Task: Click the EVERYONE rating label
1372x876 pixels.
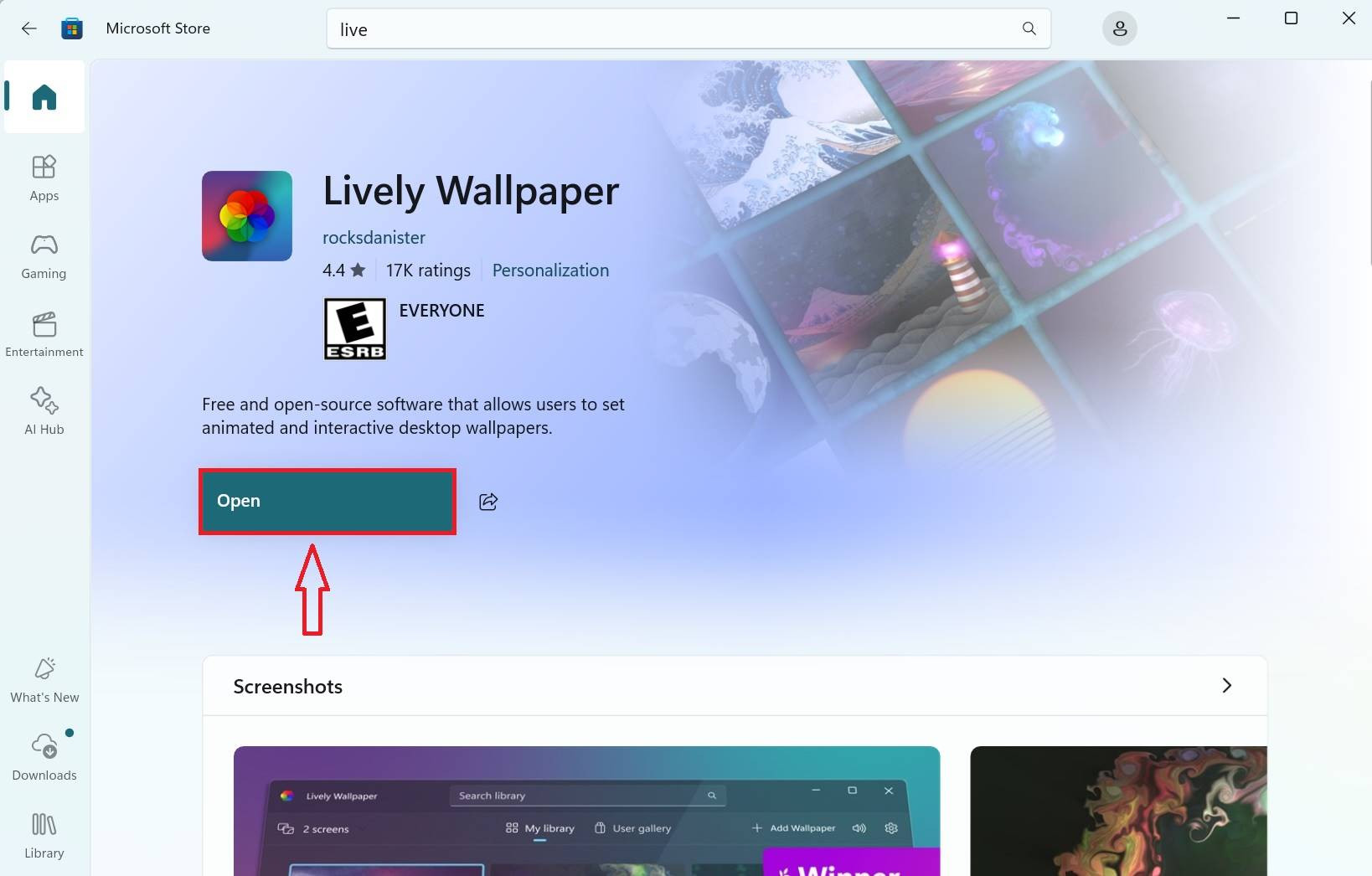Action: point(441,311)
